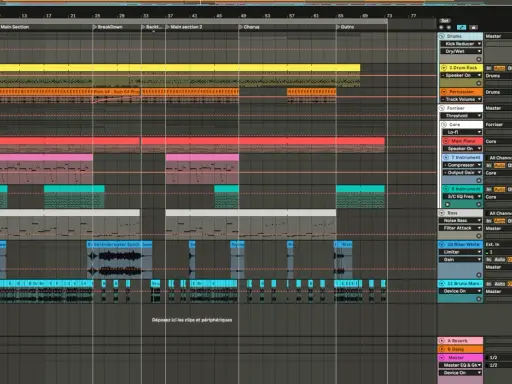Add automation lane on the Drums track

tap(479, 59)
